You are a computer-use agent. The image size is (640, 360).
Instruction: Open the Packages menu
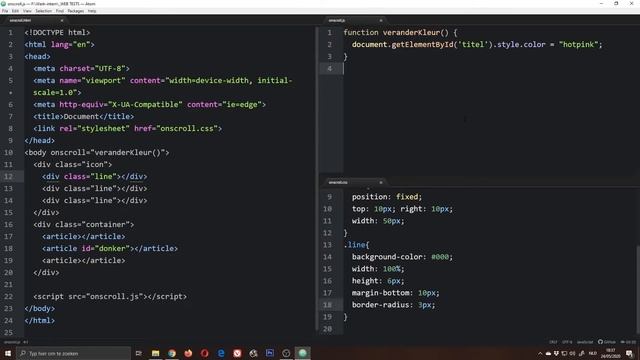tap(76, 11)
